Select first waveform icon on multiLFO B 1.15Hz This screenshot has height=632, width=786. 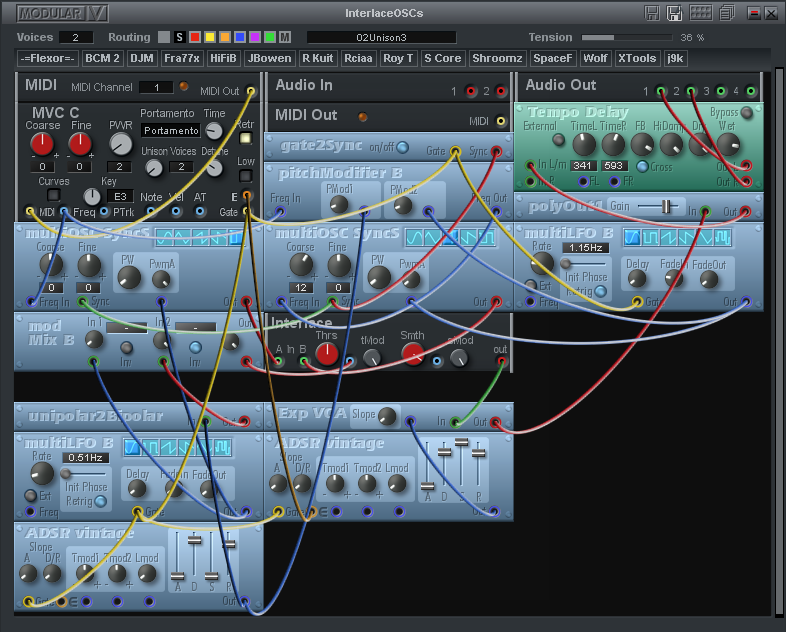(x=633, y=237)
